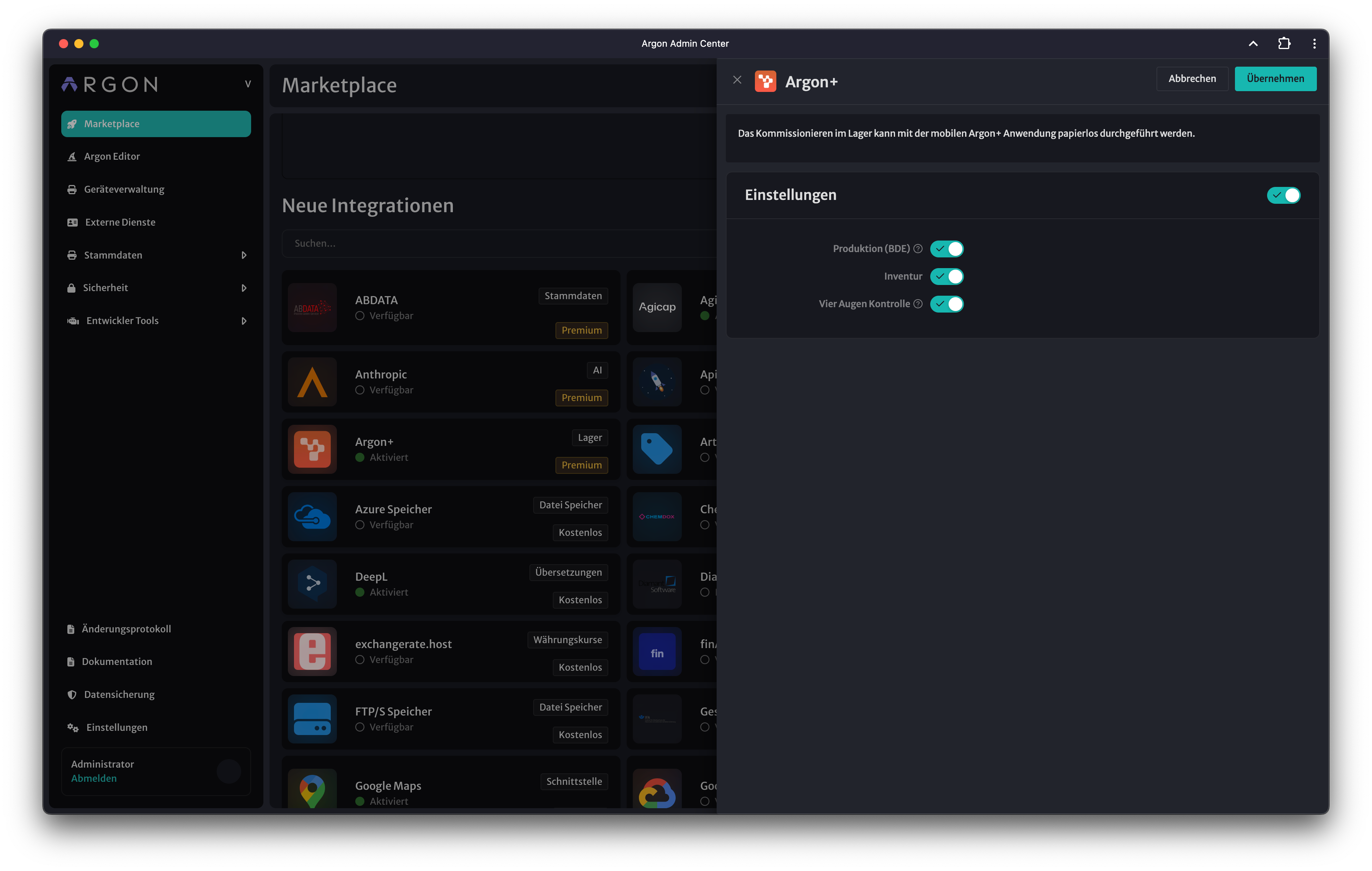Viewport: 1372px width, 871px height.
Task: Collapse the sidebar with the chevron by the ARGON logo
Action: (x=248, y=84)
